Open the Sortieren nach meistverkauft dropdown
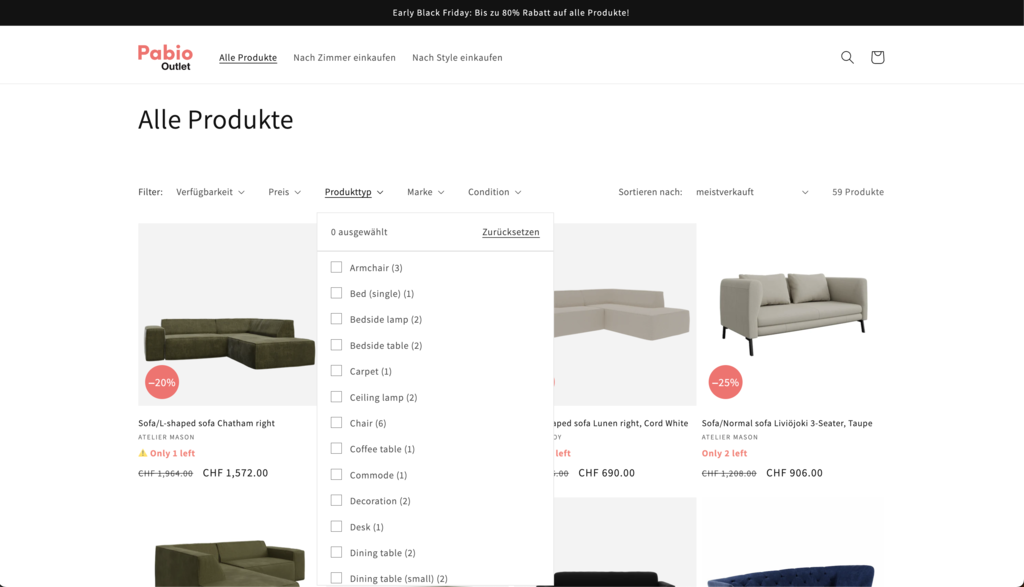The image size is (1024, 587). click(752, 192)
